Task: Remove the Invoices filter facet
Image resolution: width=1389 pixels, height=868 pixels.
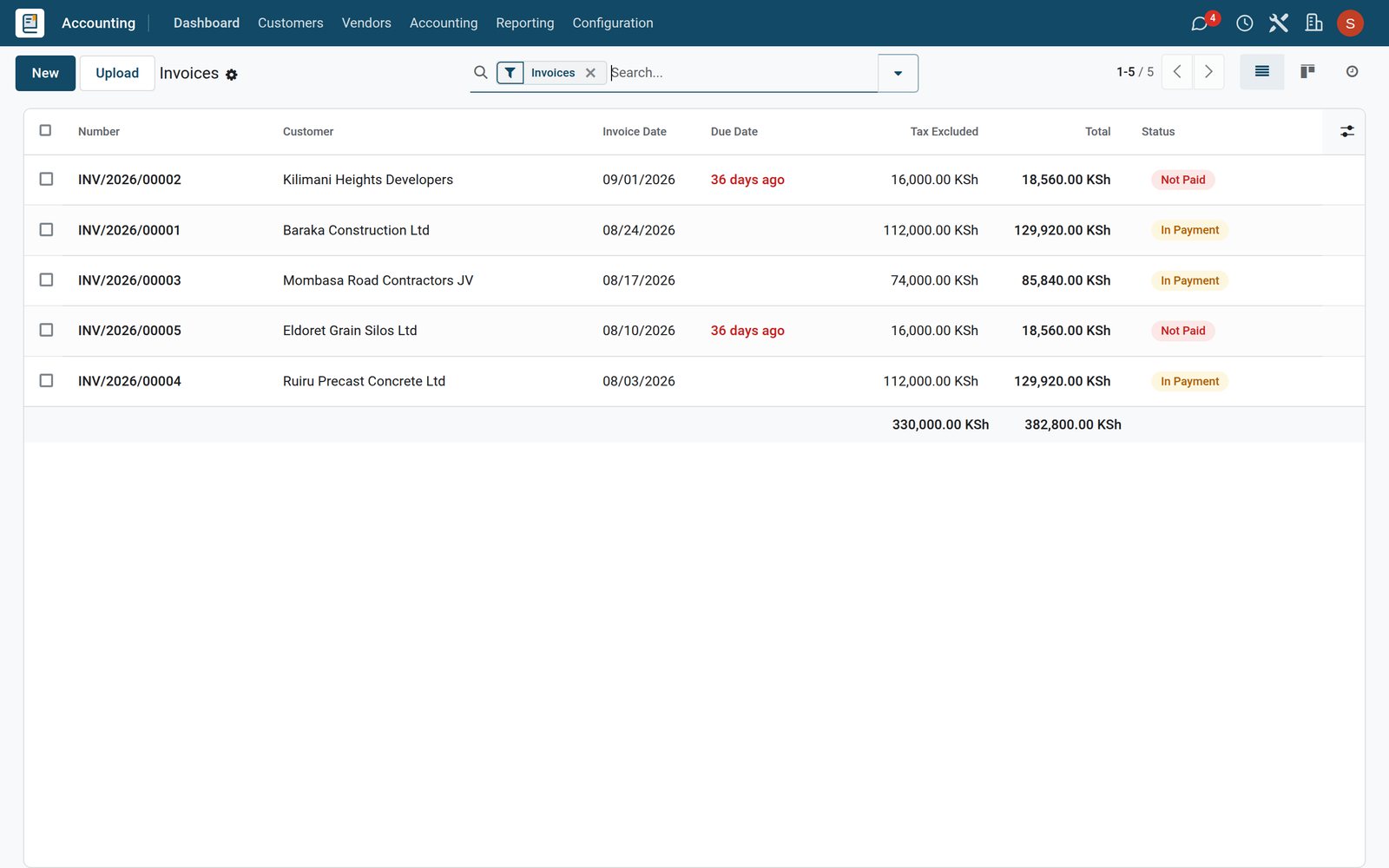Action: (590, 73)
